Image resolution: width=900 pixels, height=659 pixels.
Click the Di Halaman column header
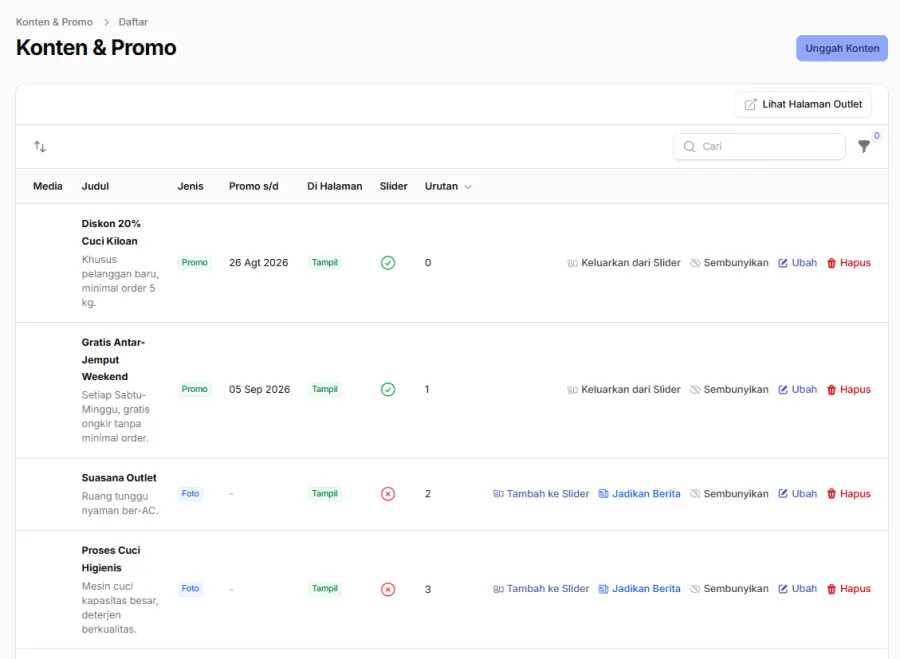click(x=335, y=187)
